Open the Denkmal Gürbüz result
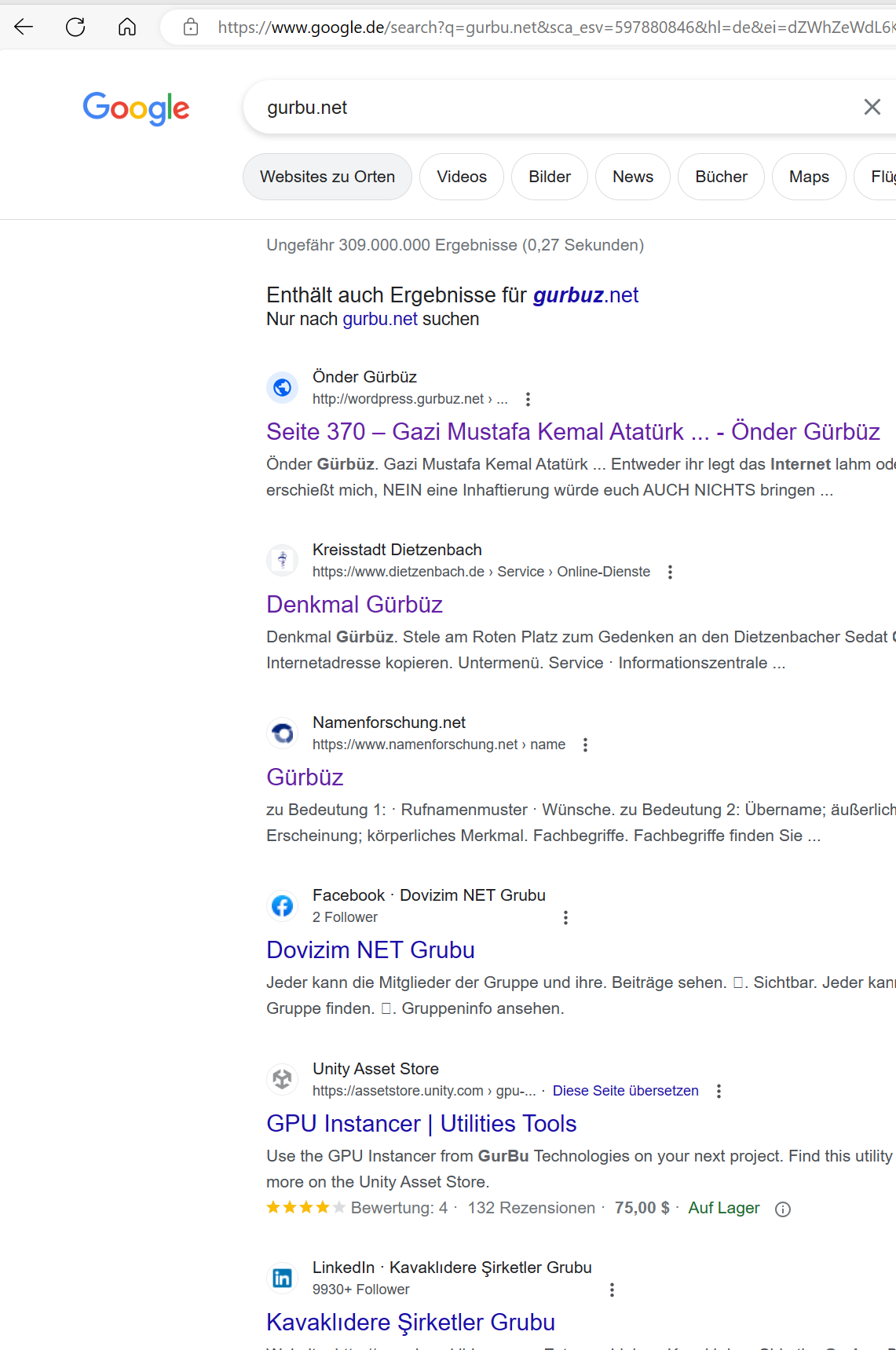Viewport: 896px width, 1350px height. (x=354, y=605)
